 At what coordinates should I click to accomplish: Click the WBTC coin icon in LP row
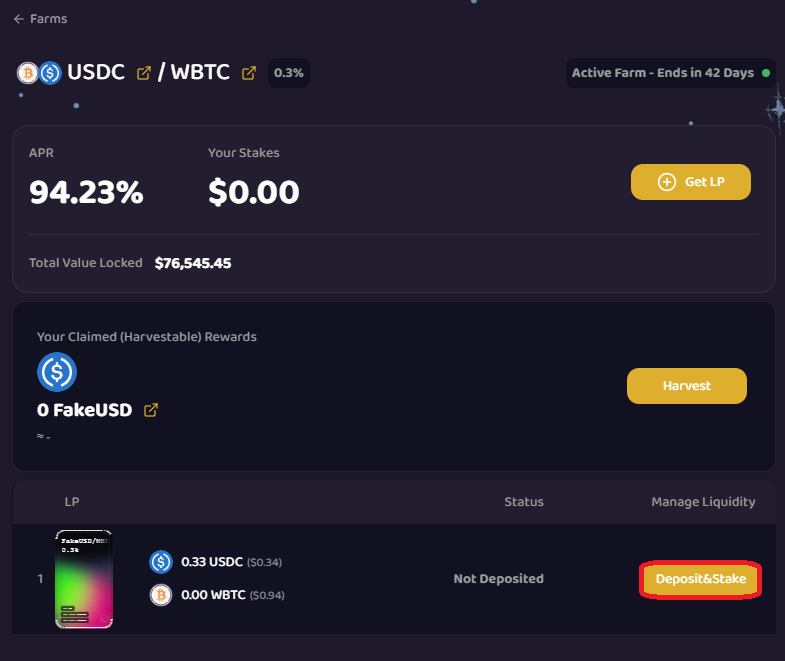pyautogui.click(x=160, y=595)
